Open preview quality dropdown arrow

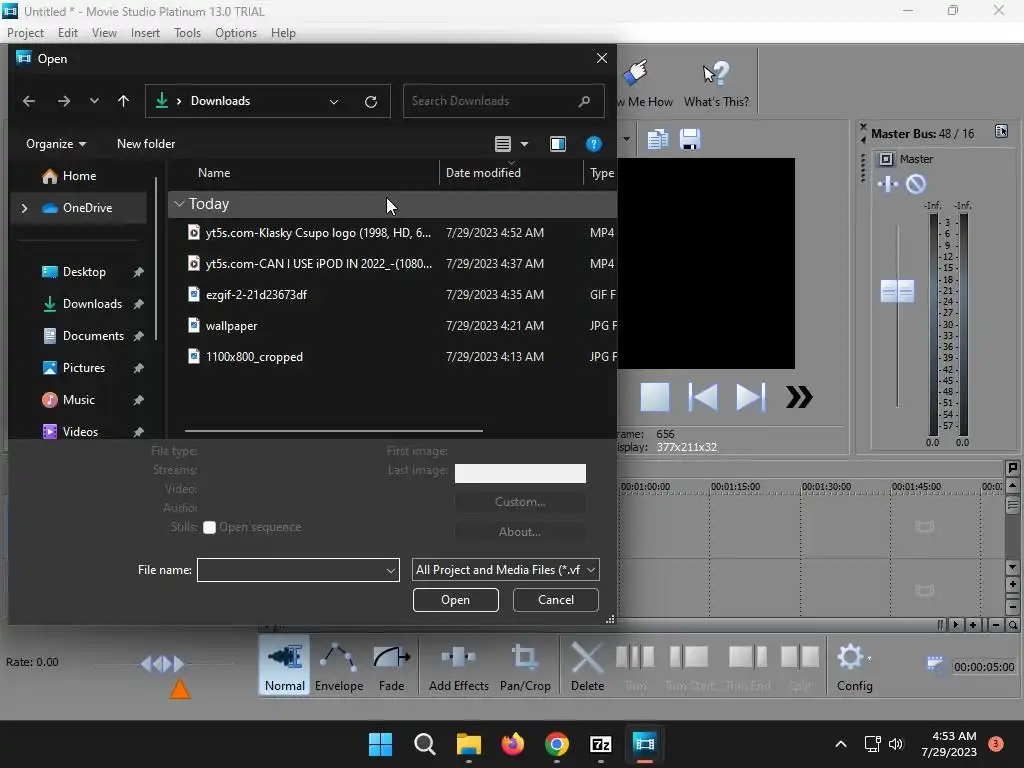tap(626, 138)
